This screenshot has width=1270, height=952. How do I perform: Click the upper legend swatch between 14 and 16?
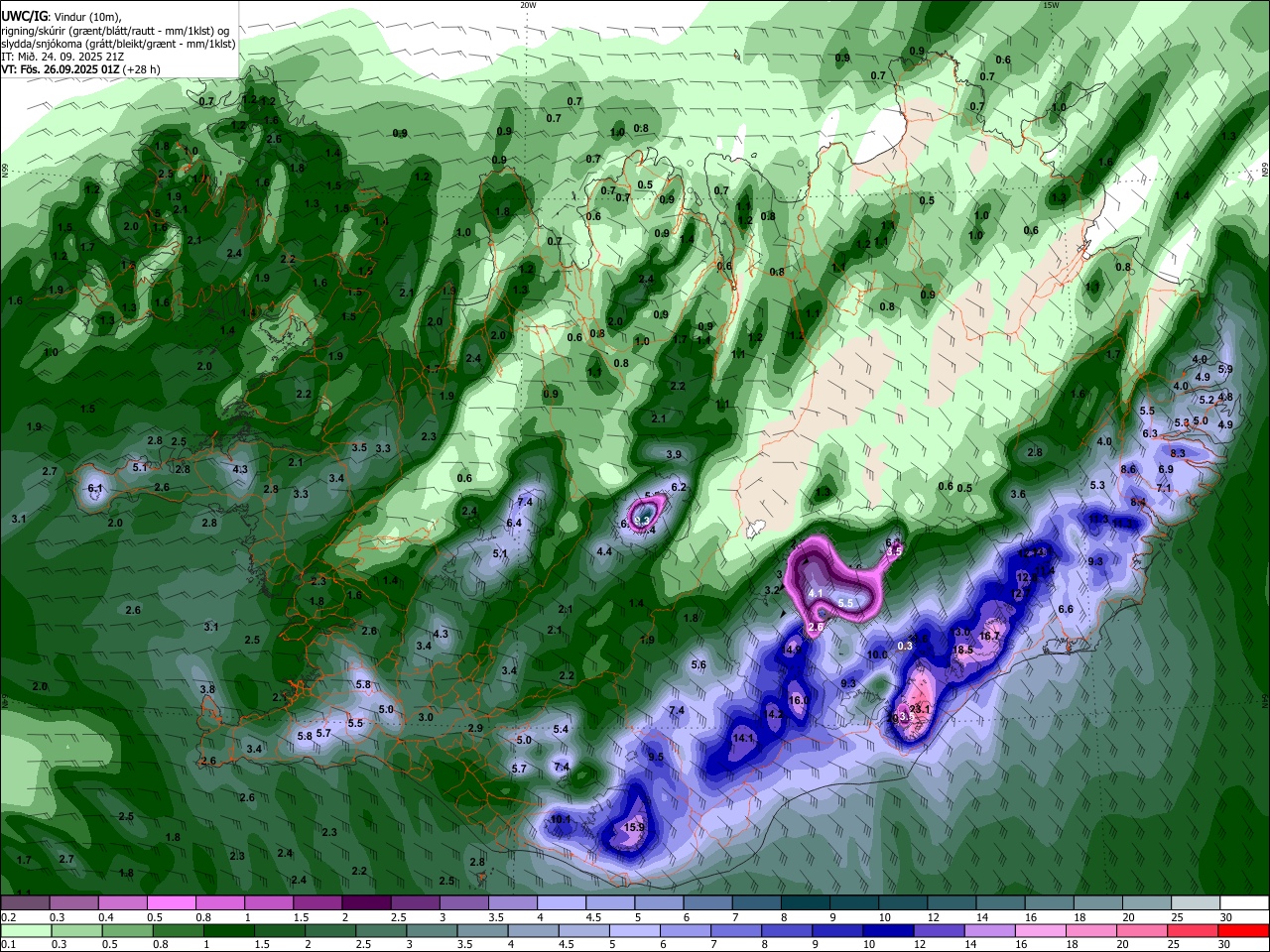(1001, 902)
